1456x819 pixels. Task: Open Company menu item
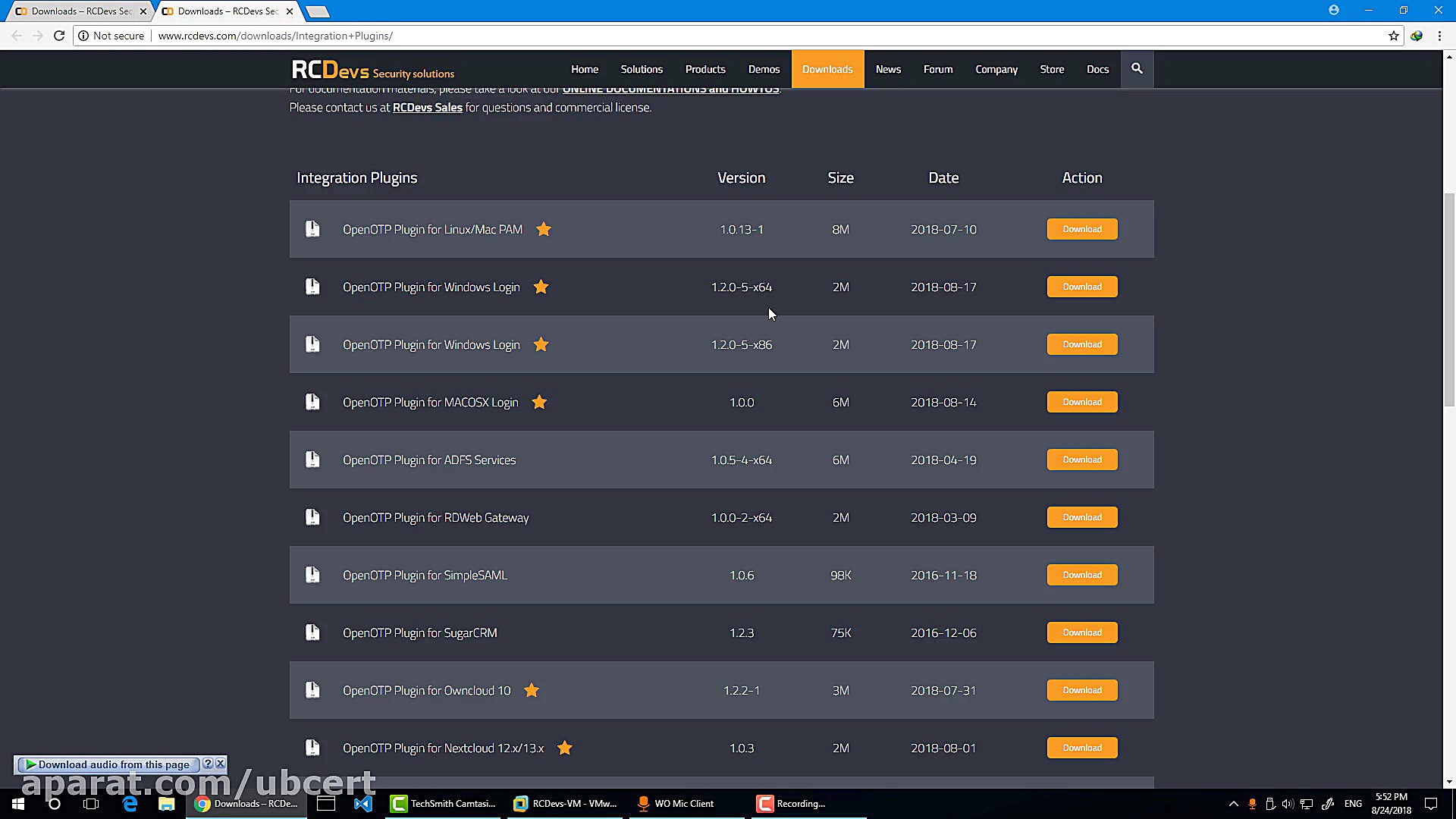point(996,69)
